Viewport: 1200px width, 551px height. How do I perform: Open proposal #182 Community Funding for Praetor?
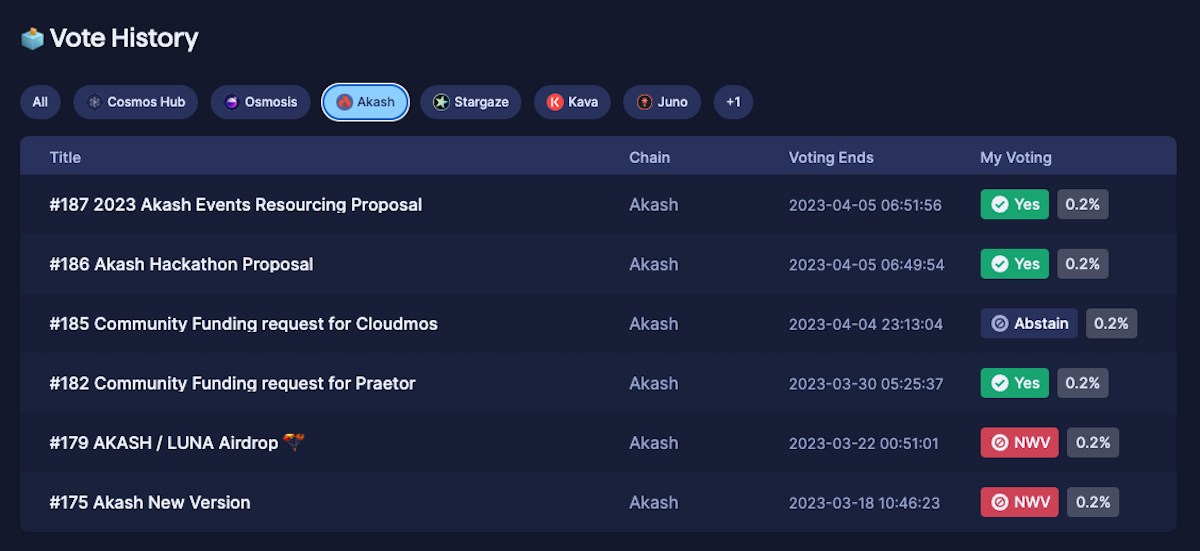coord(232,384)
